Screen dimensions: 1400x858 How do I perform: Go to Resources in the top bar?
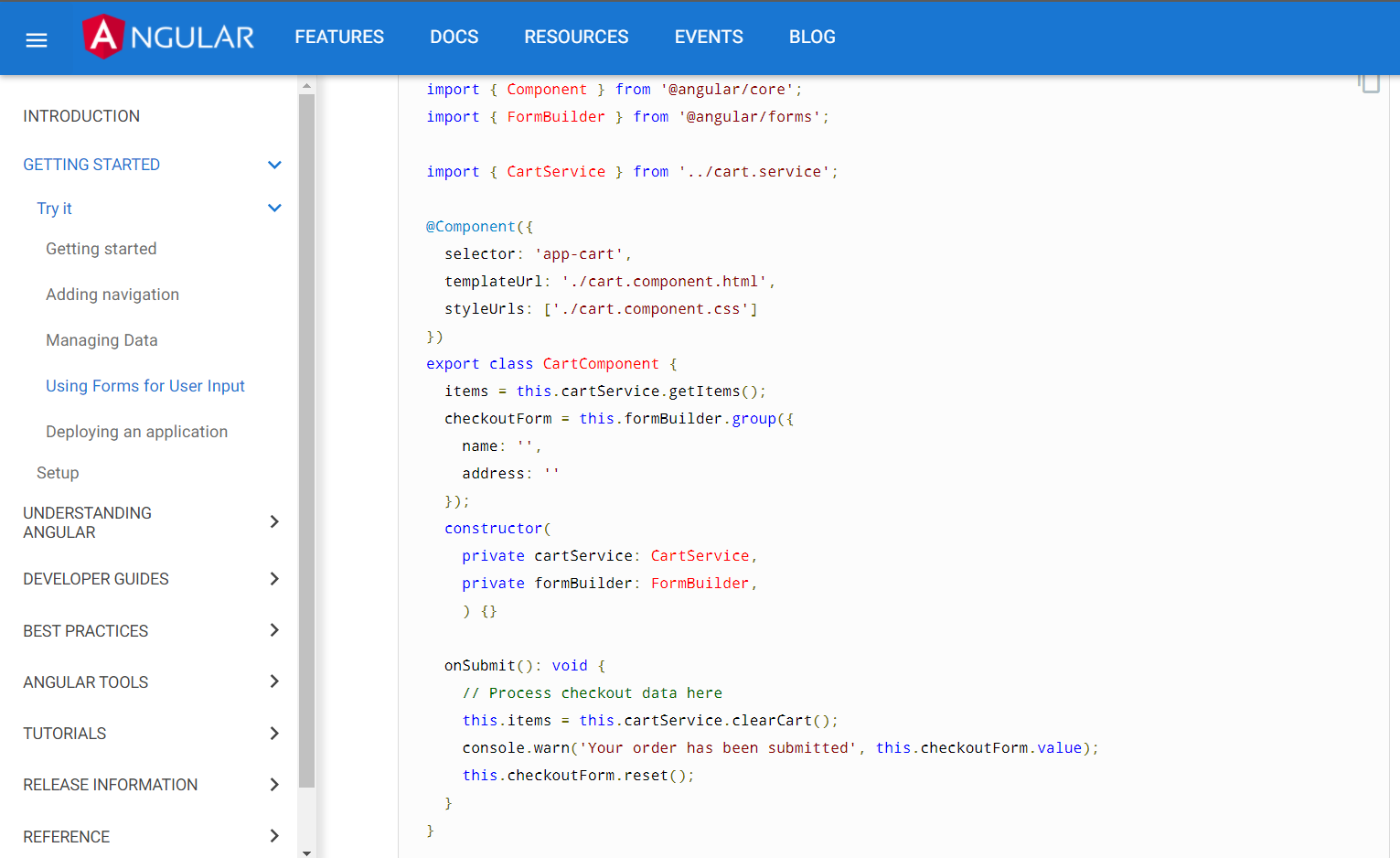tap(576, 37)
